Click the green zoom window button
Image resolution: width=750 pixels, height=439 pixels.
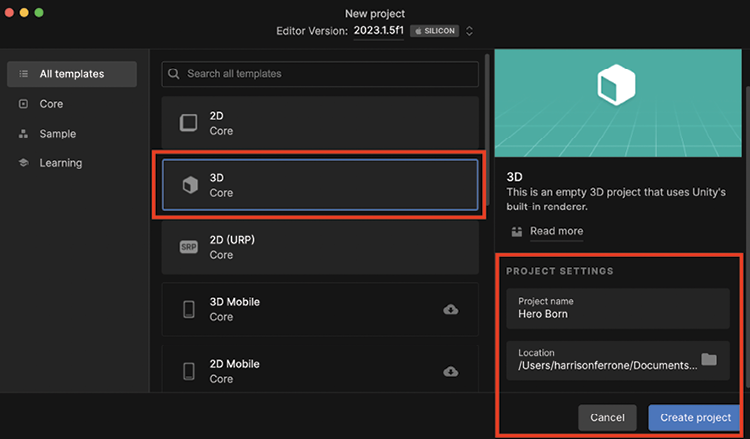(39, 12)
